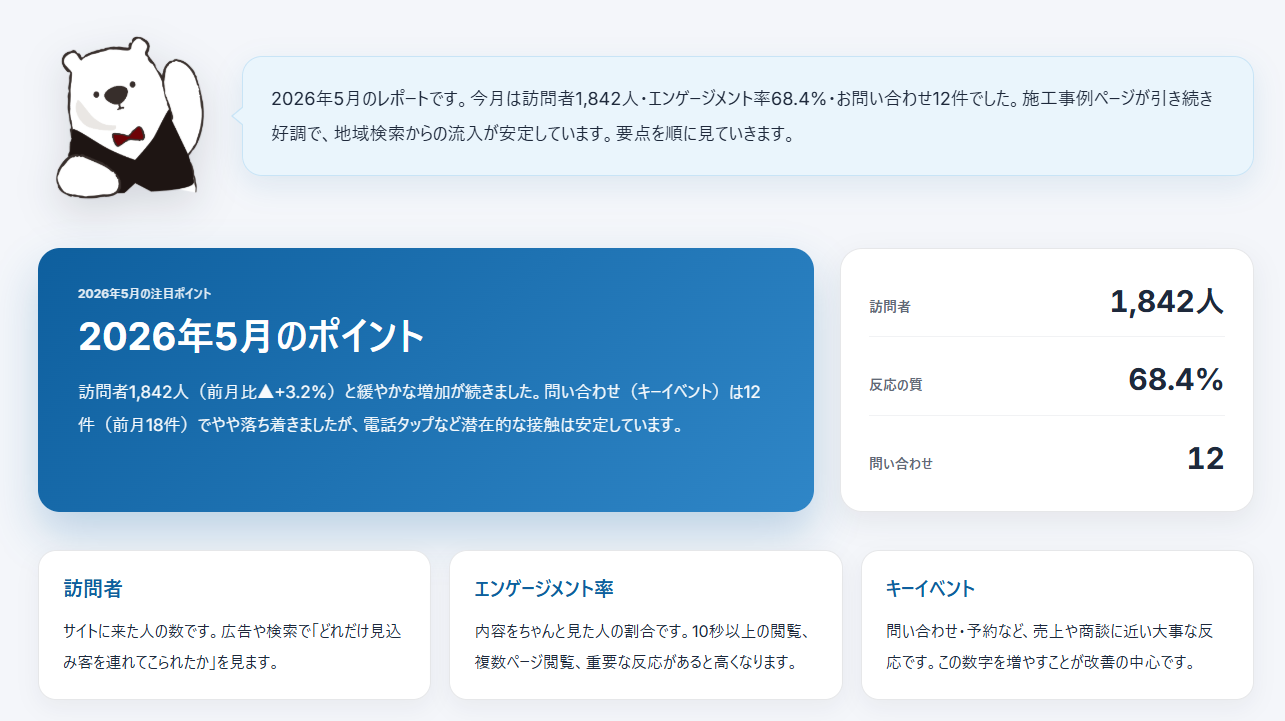
Task: Click the 訪問者 label in the stats card
Action: (x=890, y=307)
